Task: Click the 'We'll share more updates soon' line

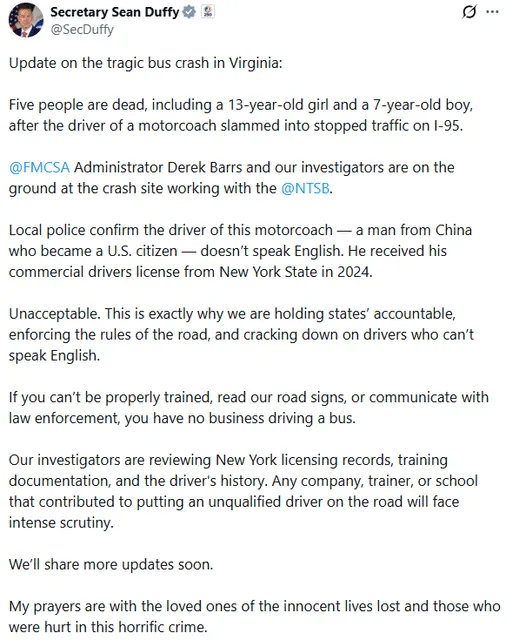Action: 111,564
